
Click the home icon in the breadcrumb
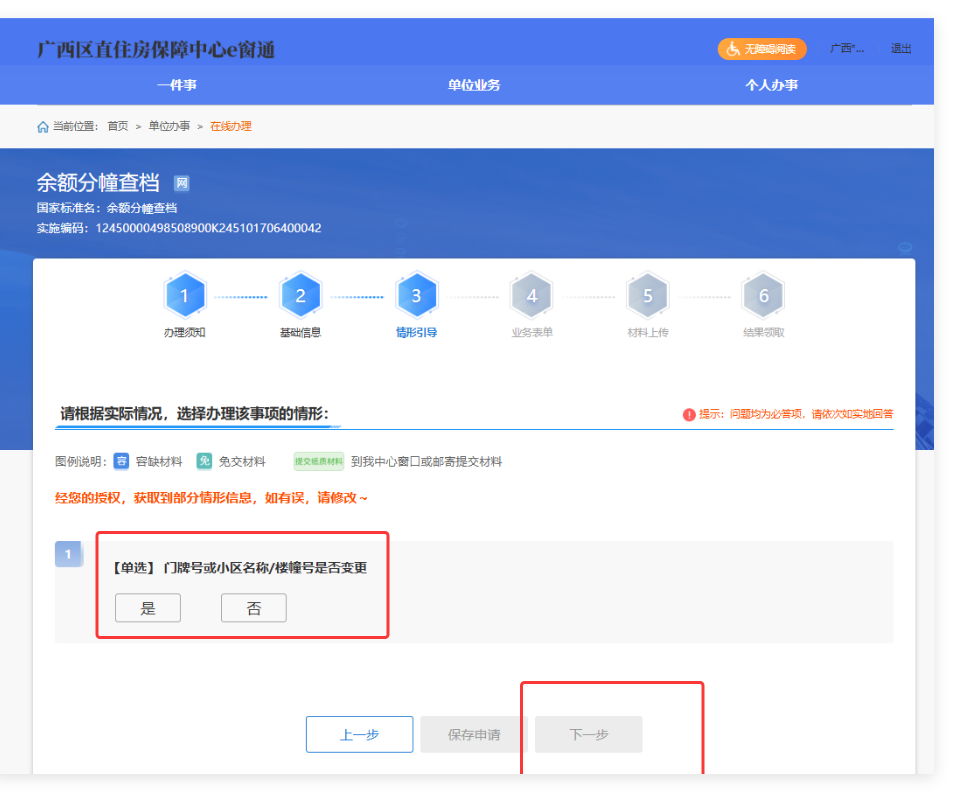(x=43, y=127)
